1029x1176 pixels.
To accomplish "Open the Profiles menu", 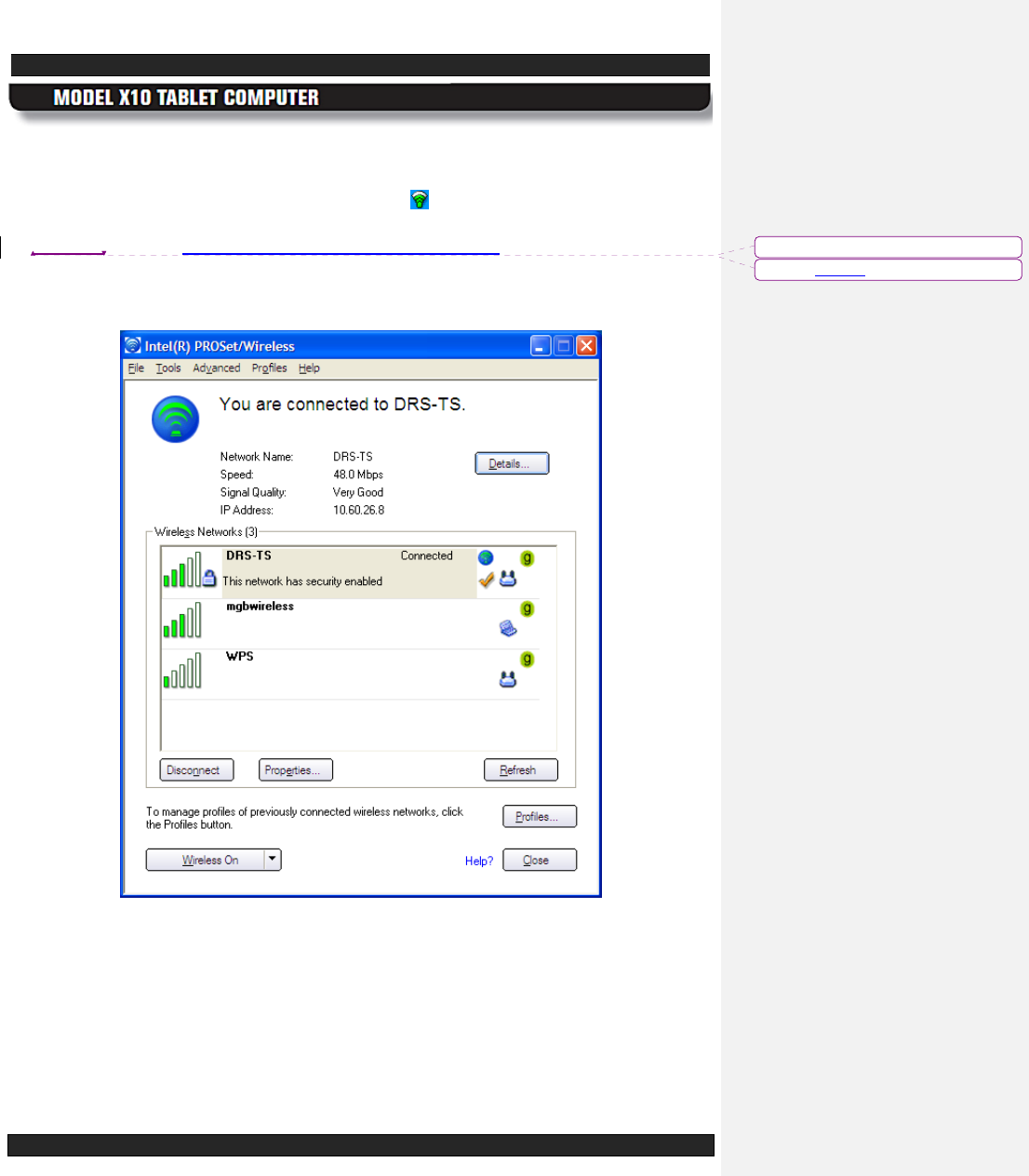I will coord(269,368).
